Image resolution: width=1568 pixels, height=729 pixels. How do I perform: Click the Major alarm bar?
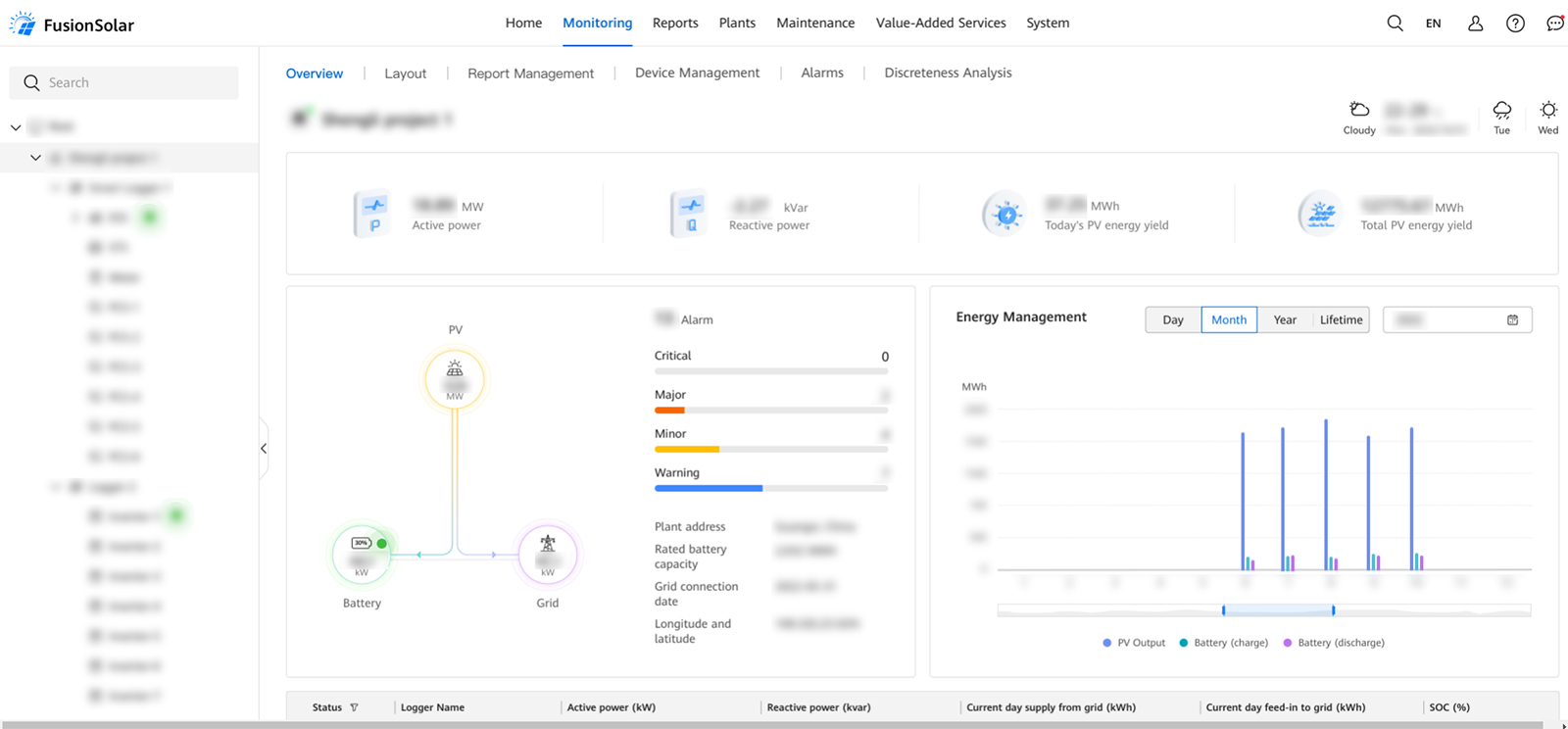[x=771, y=411]
